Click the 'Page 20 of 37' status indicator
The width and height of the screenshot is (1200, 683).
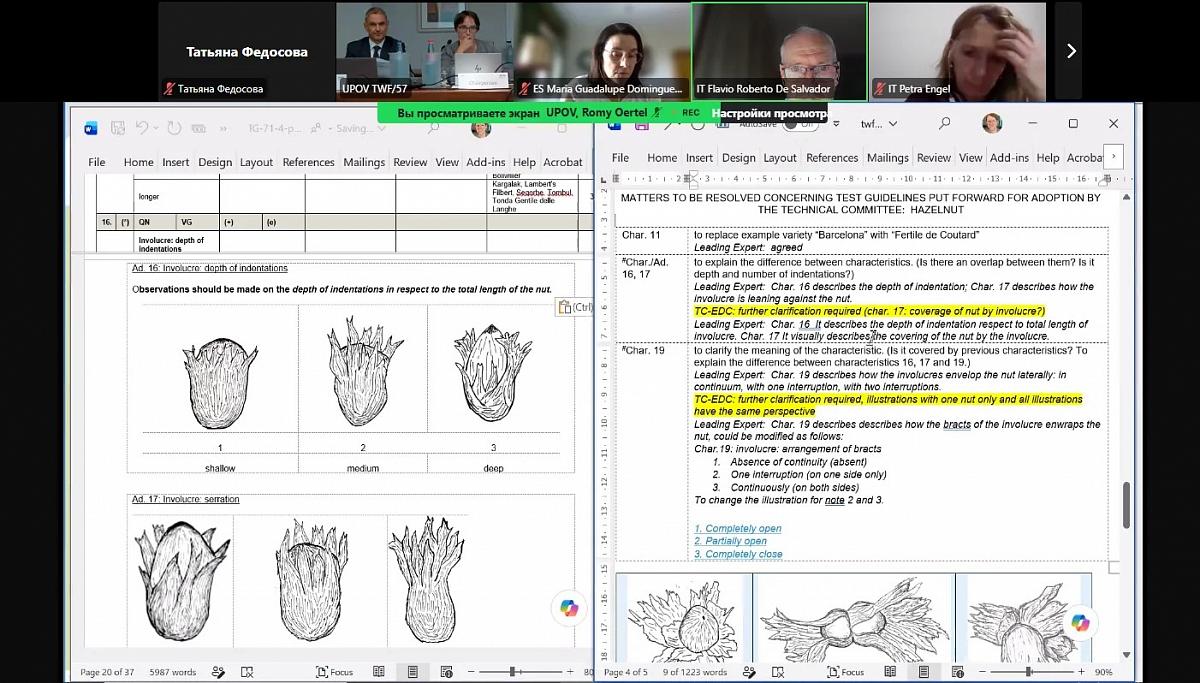pos(107,672)
